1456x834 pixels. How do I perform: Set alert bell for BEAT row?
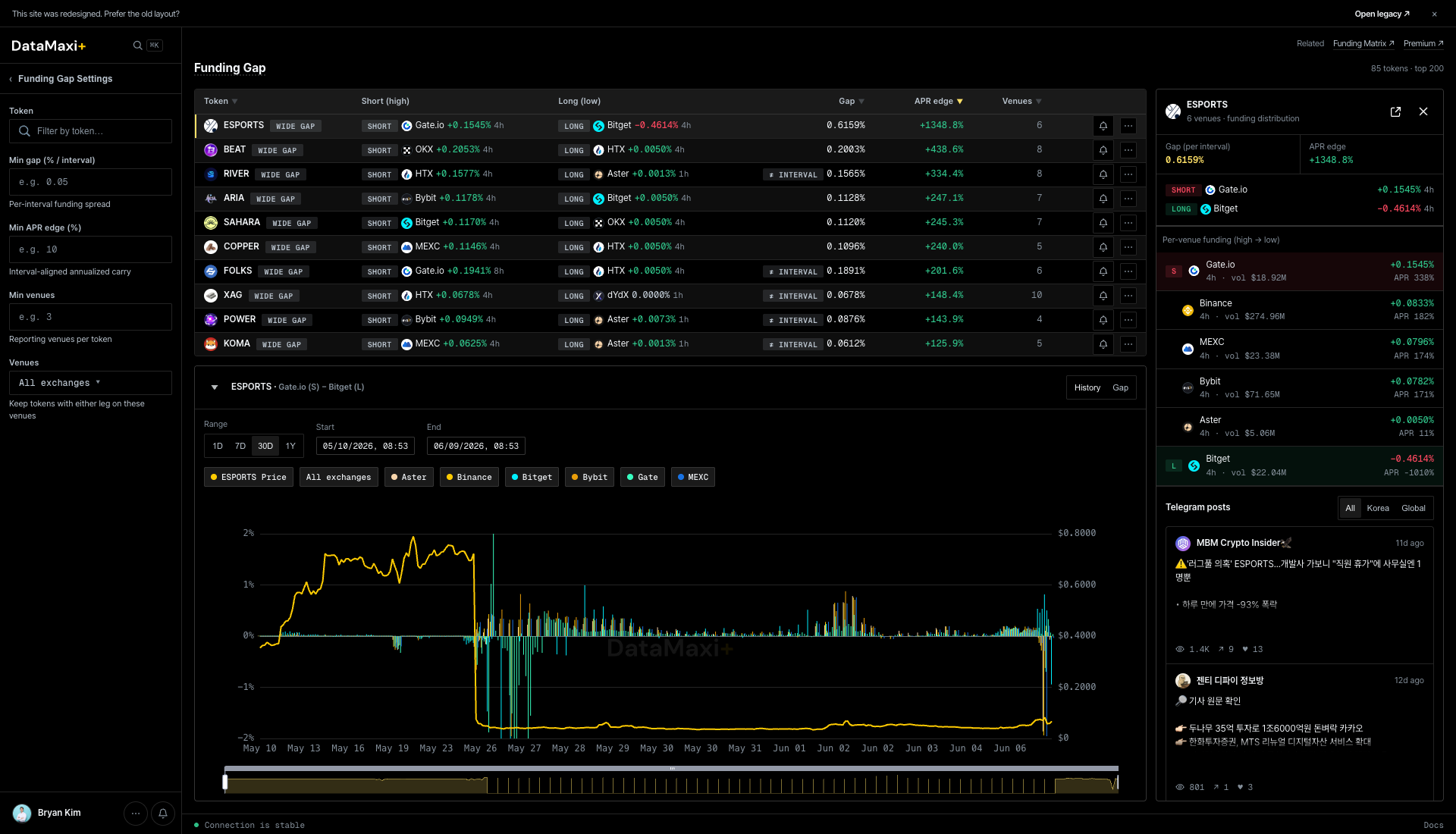click(1103, 150)
